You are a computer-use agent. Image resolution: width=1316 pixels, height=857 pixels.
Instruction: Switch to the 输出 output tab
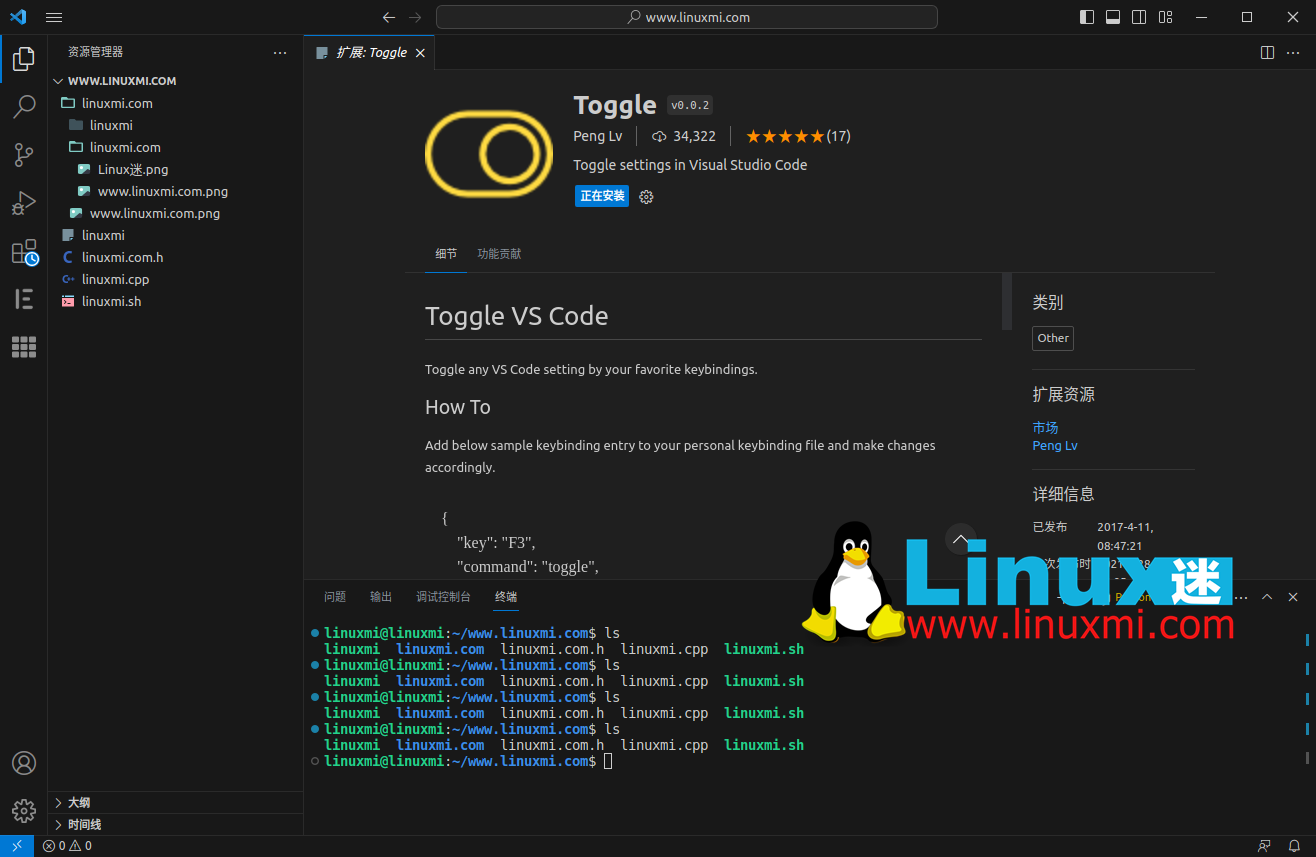click(x=381, y=597)
